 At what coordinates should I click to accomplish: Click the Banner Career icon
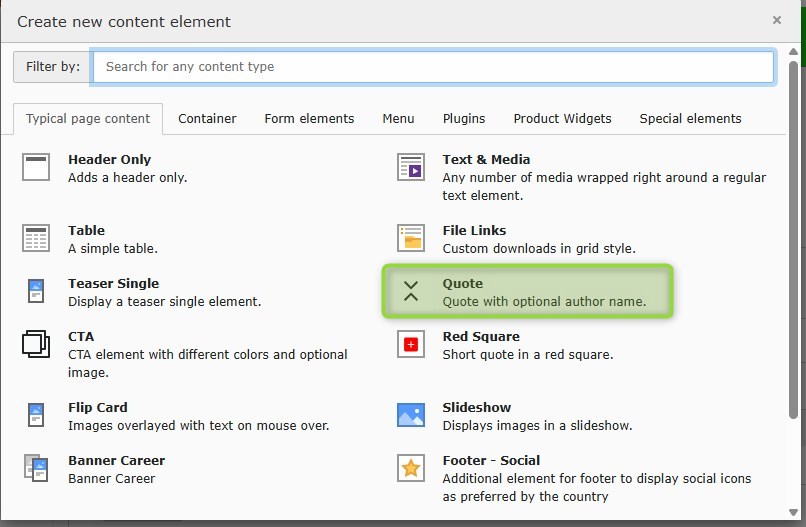pyautogui.click(x=36, y=468)
